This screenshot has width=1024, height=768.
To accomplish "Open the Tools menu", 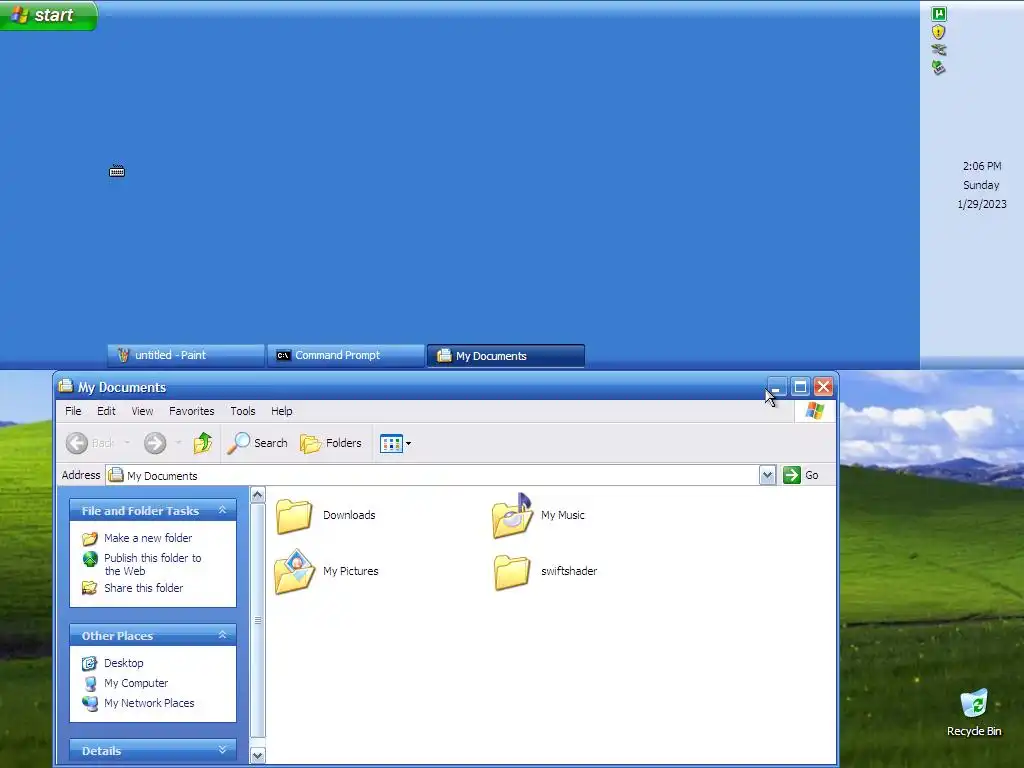I will (242, 411).
